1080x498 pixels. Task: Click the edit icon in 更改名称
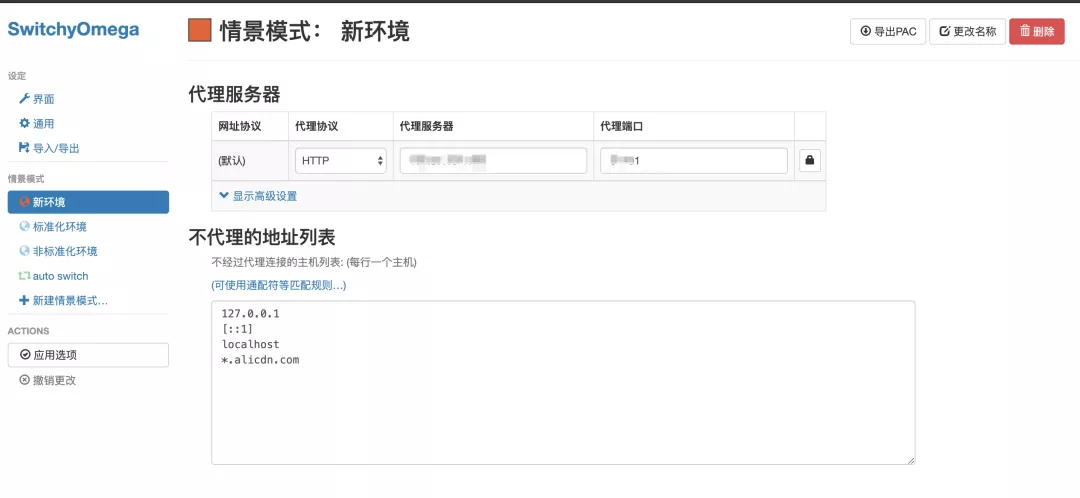pos(945,31)
